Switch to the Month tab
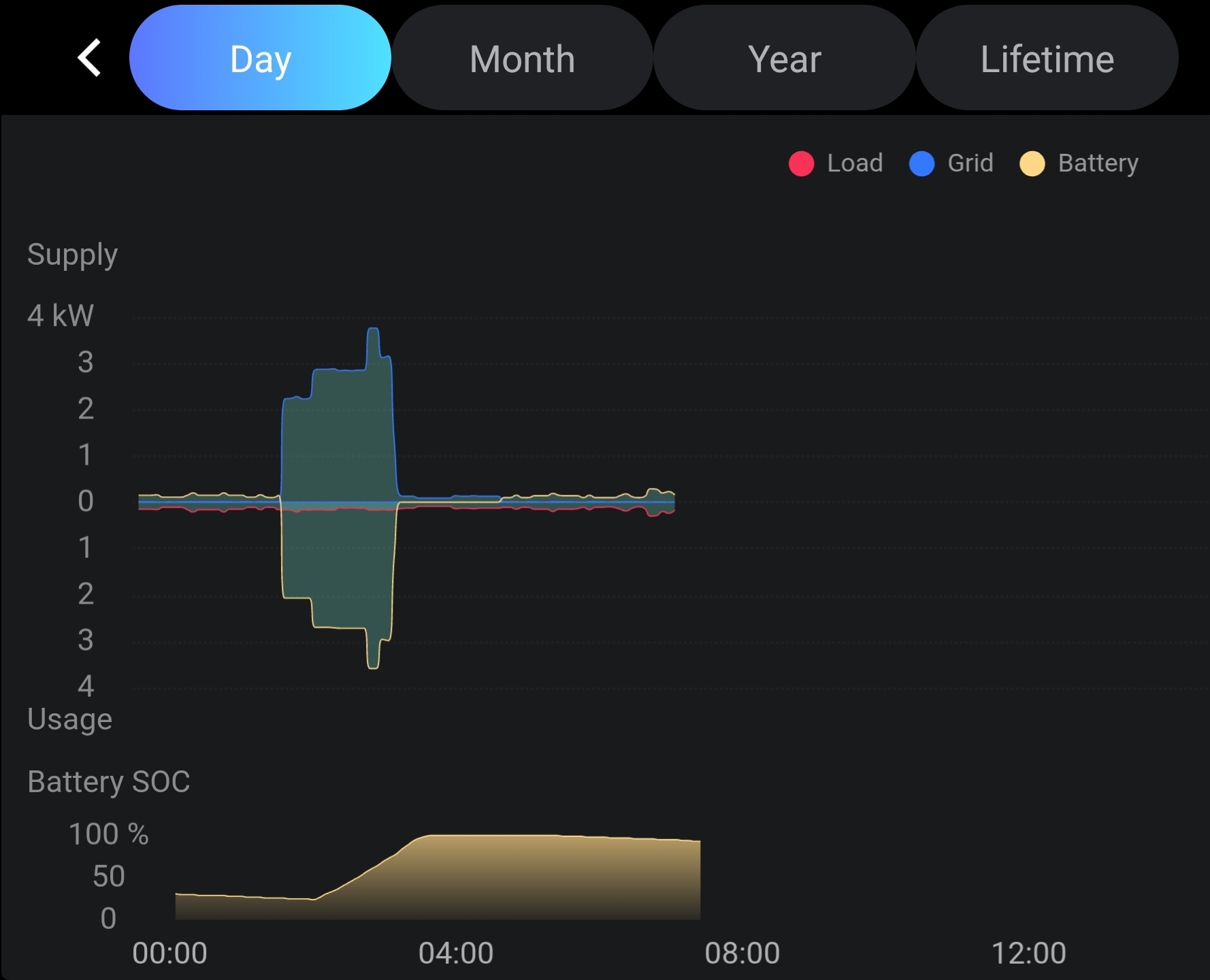 [x=522, y=59]
